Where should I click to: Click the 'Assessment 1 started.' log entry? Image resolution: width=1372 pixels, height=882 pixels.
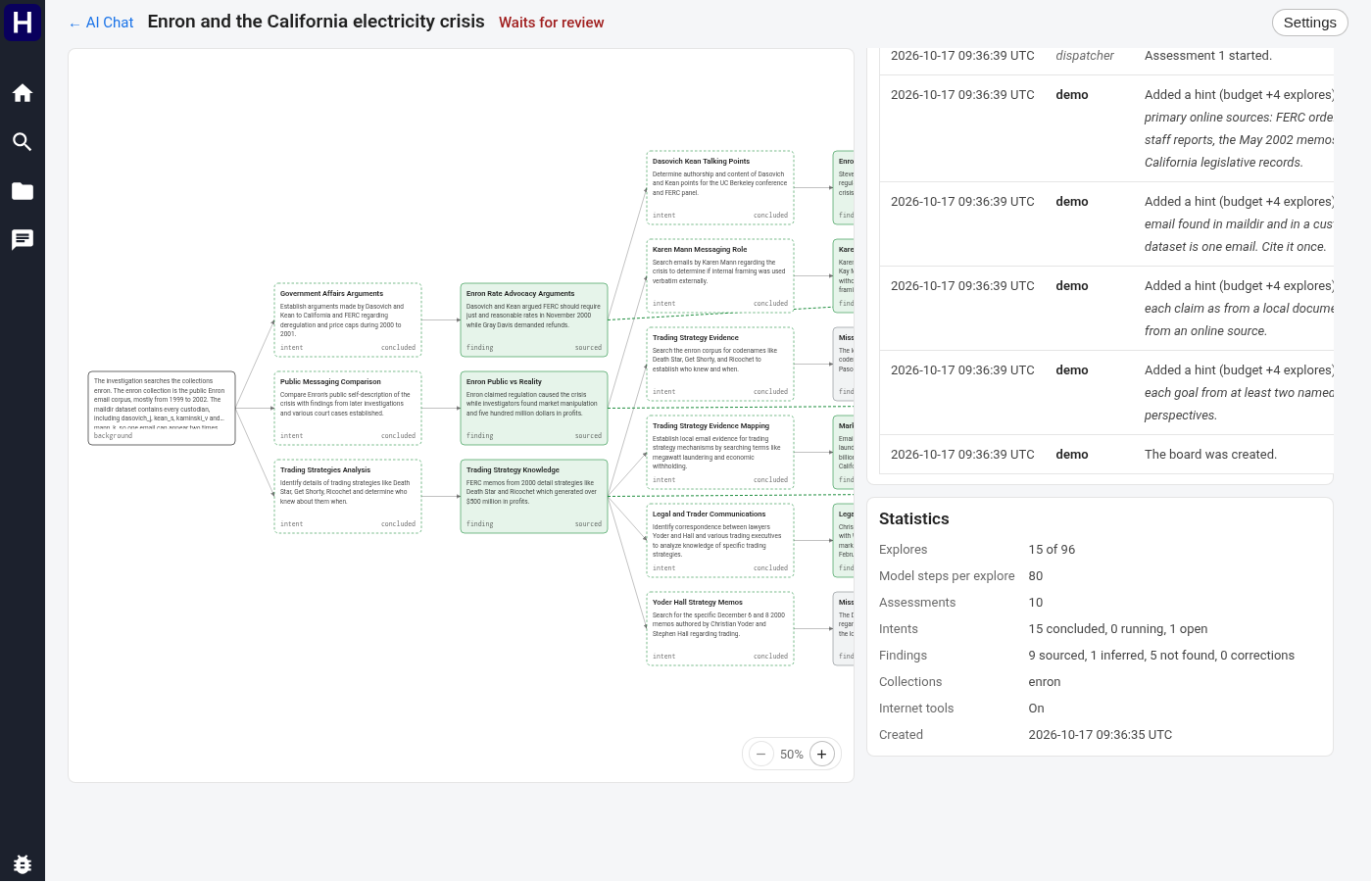1208,56
